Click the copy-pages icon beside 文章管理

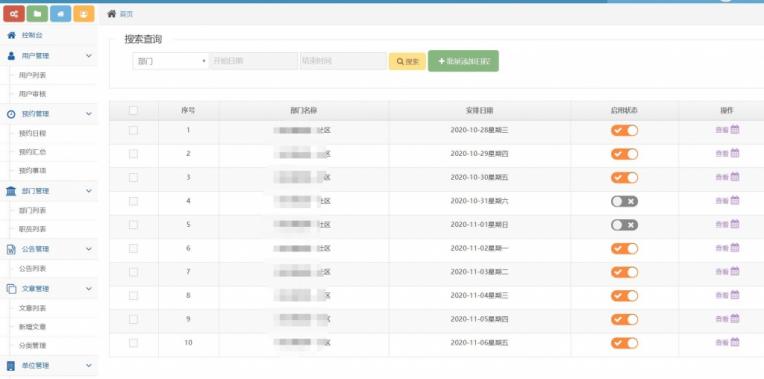pos(11,289)
